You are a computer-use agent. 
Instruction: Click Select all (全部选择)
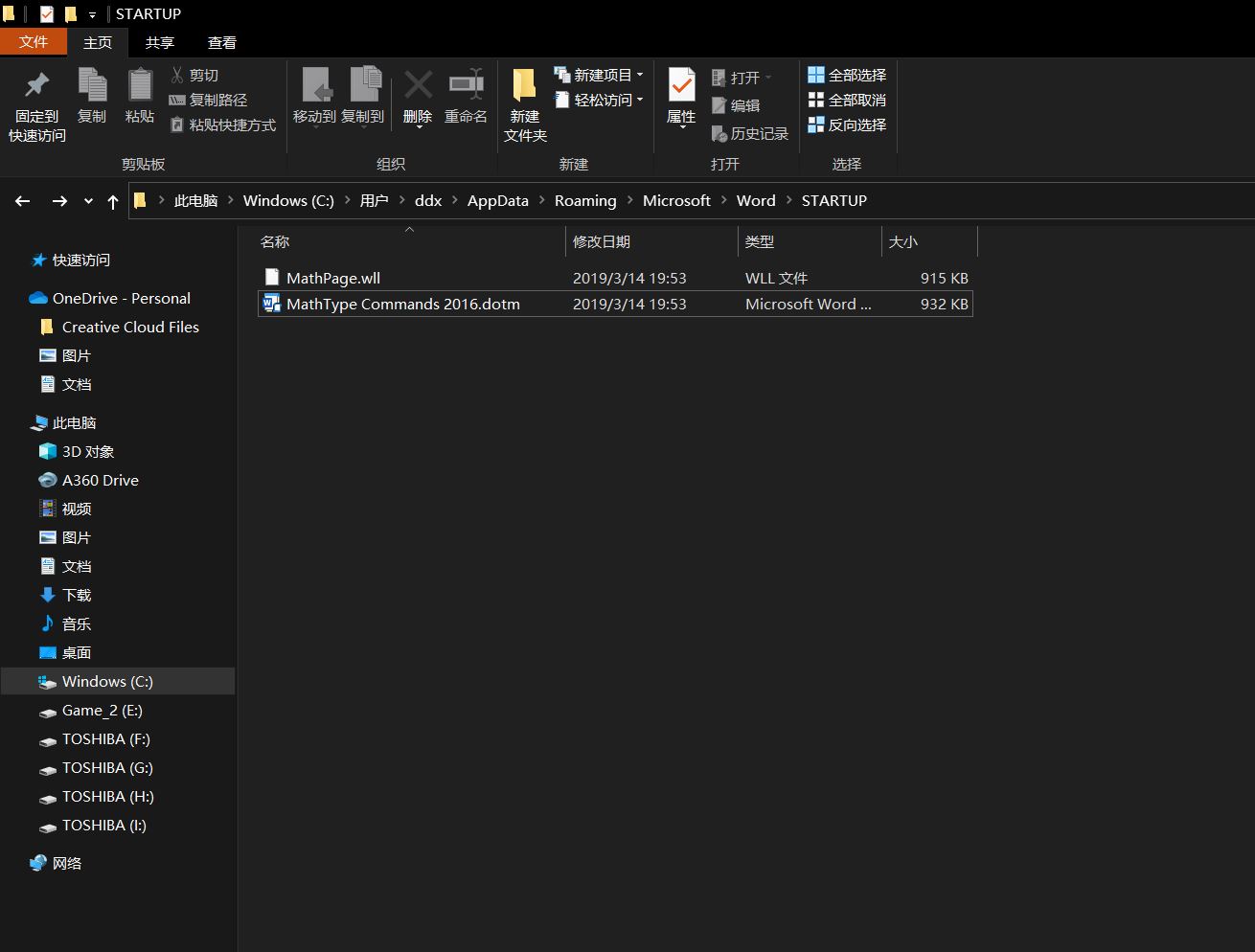click(x=847, y=75)
